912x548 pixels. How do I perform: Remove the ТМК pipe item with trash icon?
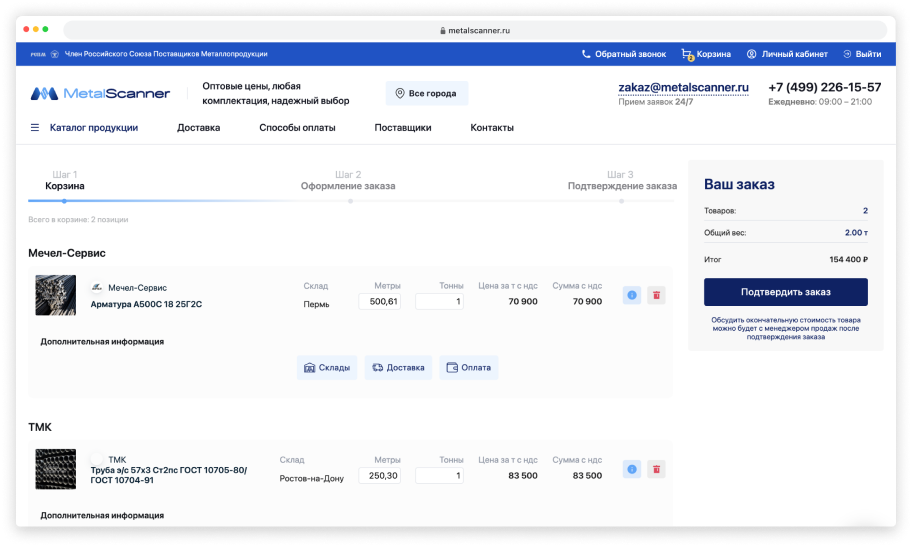pos(656,469)
